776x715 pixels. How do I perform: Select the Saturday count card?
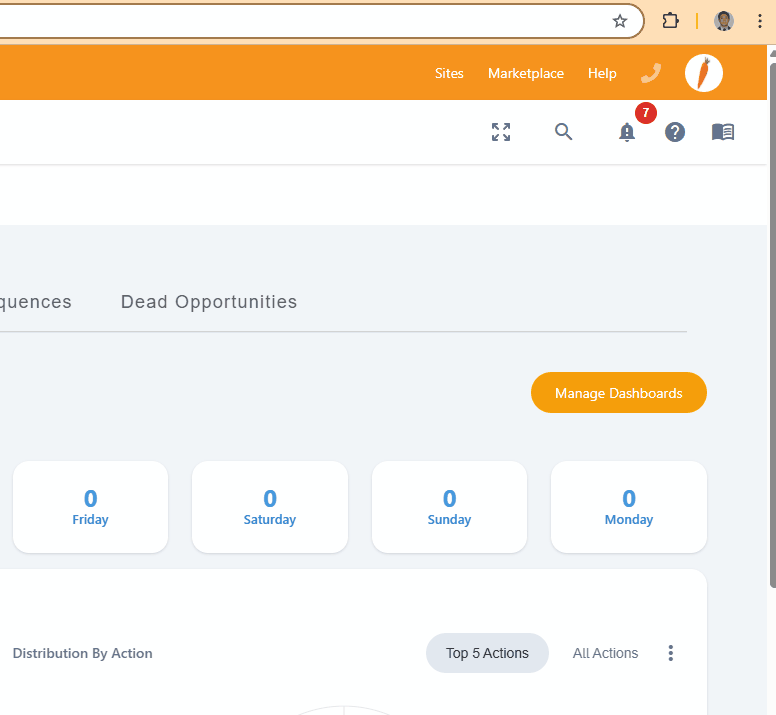(x=270, y=507)
